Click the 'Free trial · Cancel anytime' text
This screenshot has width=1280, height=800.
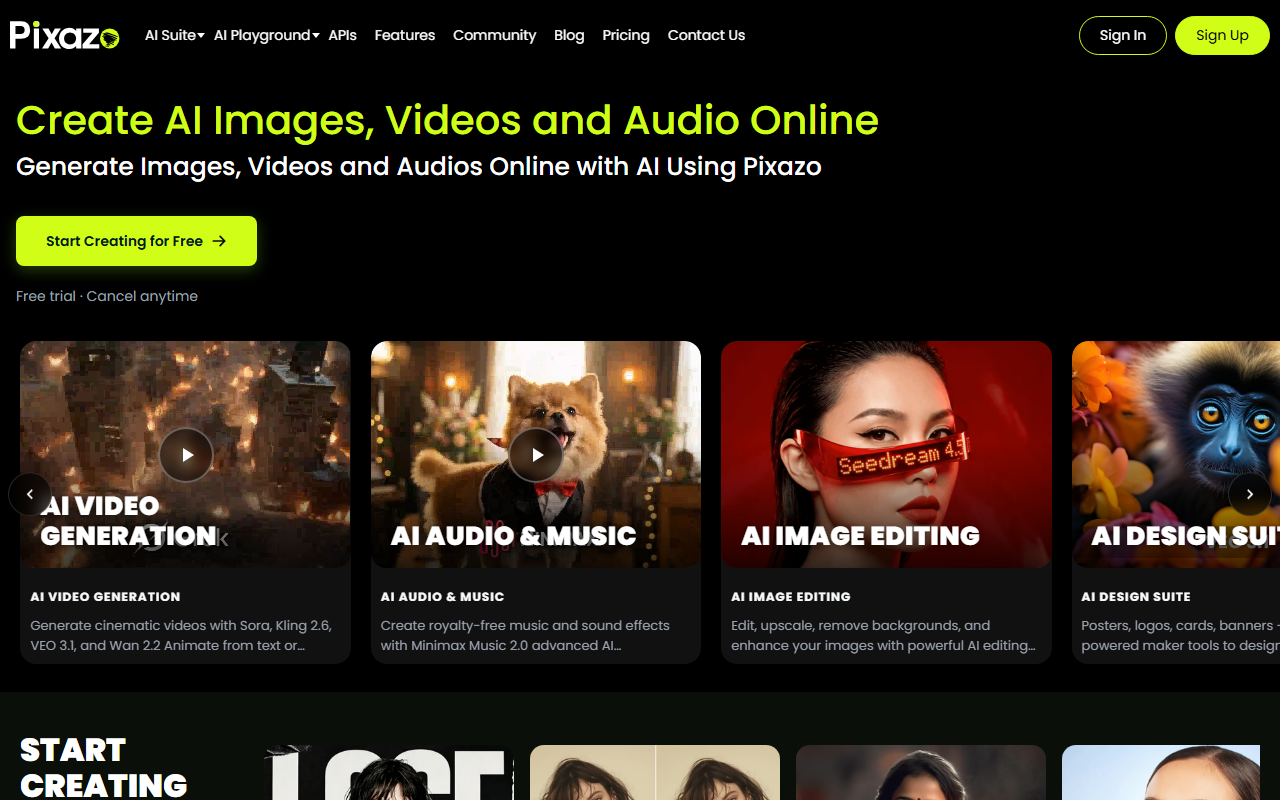[x=107, y=296]
